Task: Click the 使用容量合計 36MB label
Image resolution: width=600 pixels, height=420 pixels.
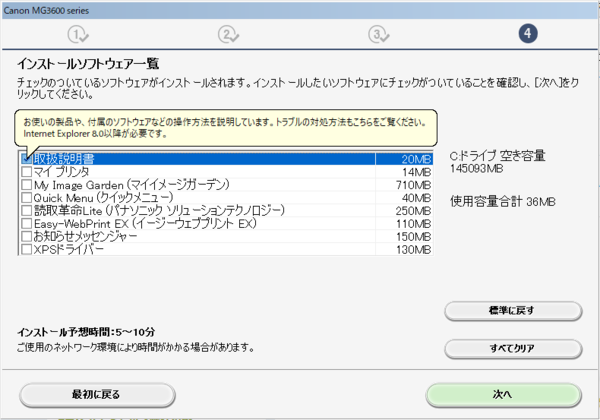Action: click(x=502, y=201)
